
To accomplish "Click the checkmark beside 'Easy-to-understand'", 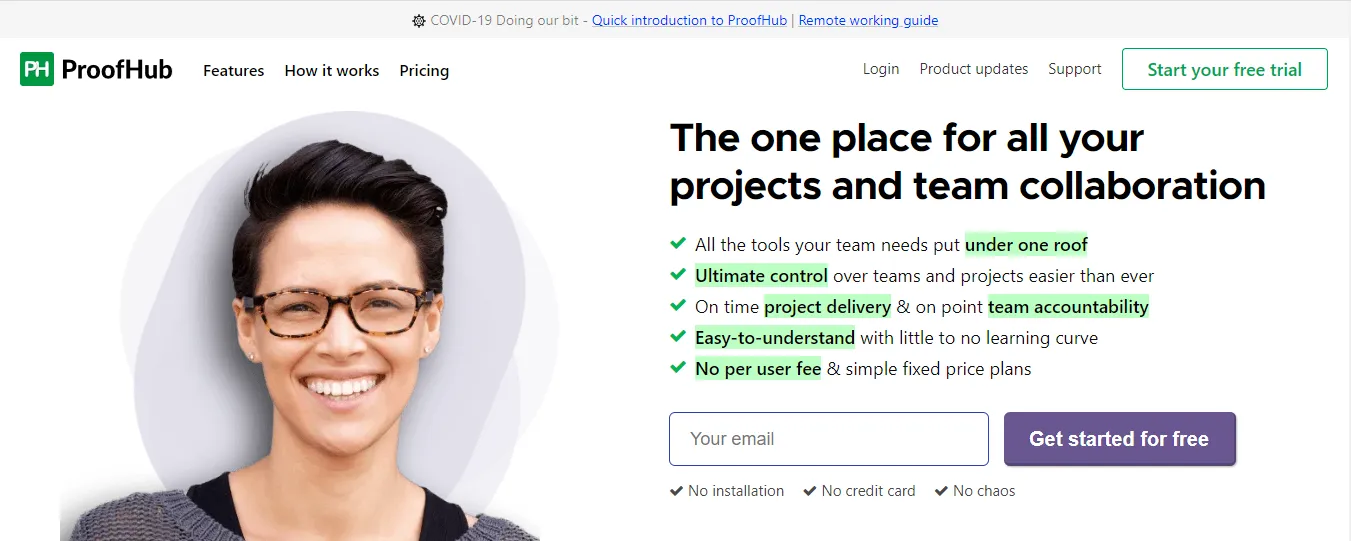I will tap(677, 336).
